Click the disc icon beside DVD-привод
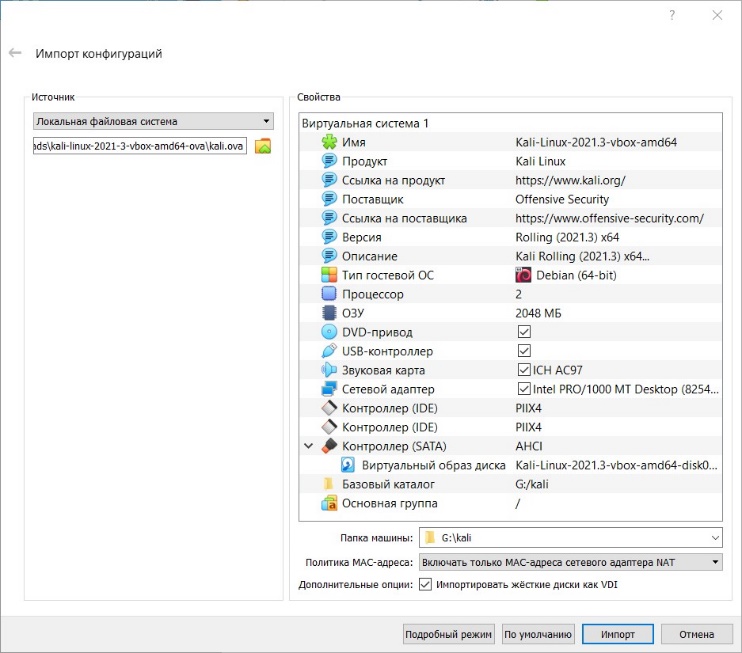 click(x=329, y=332)
